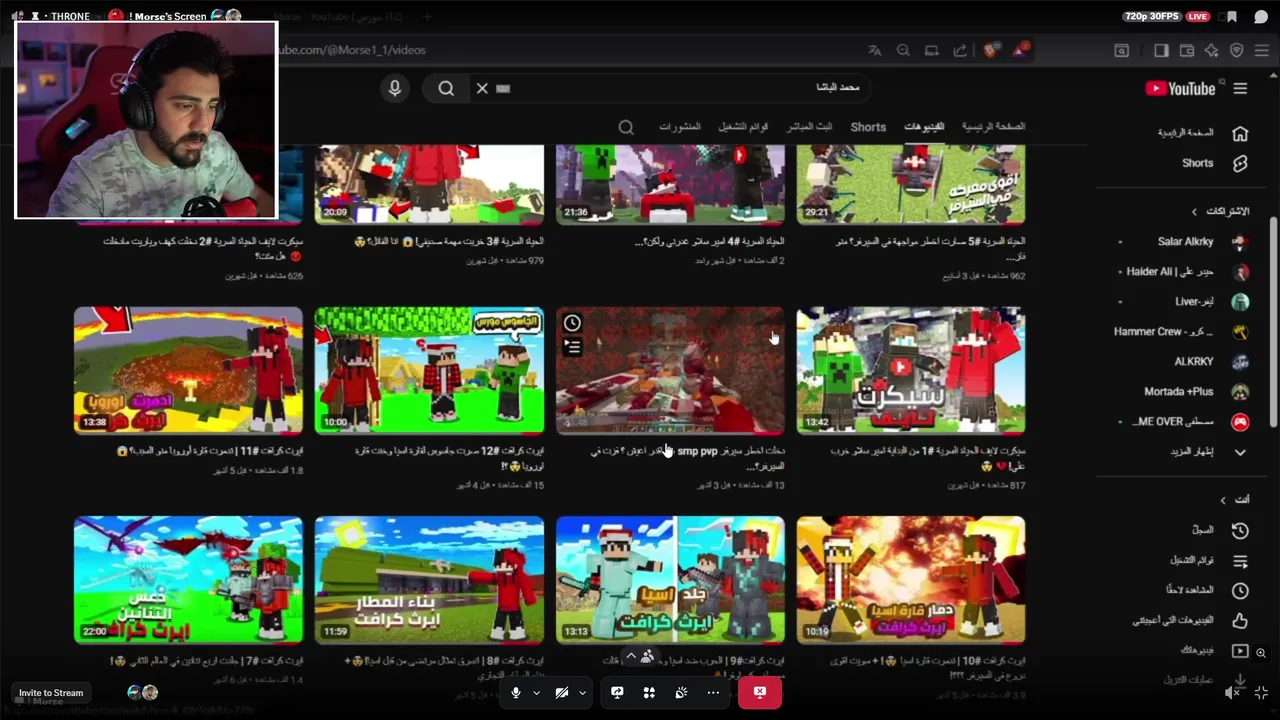Toggle the camera on in call bar
The width and height of the screenshot is (1280, 720).
tap(562, 692)
